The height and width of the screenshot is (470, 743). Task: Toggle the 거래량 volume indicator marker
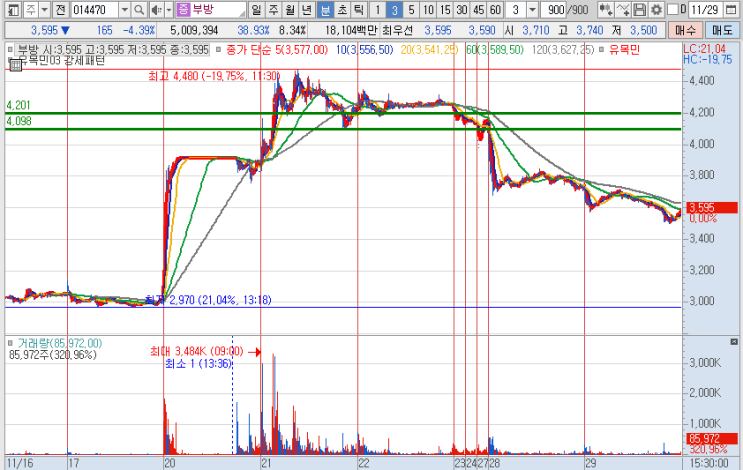pyautogui.click(x=10, y=343)
